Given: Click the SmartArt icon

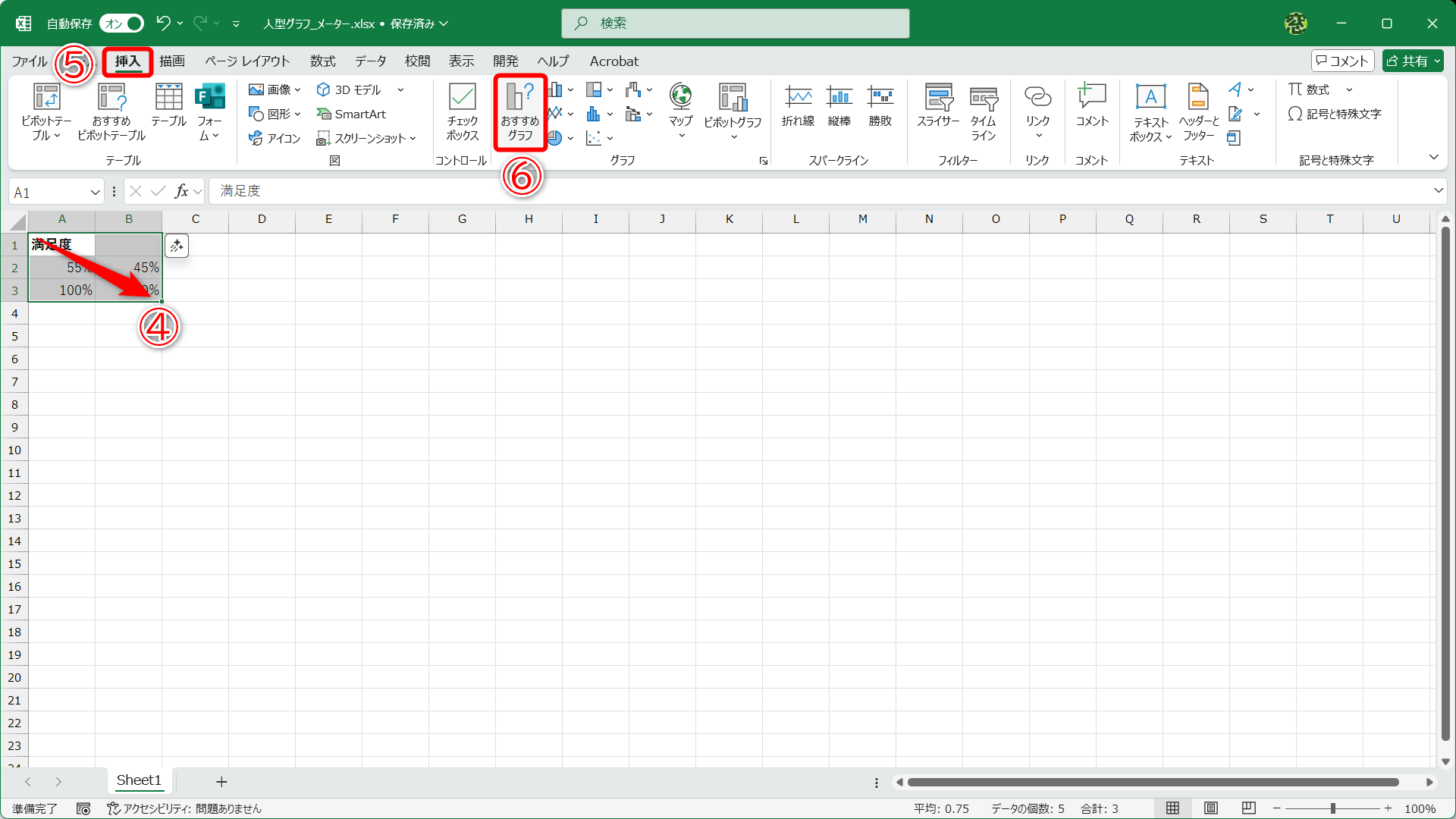Looking at the screenshot, I should pos(352,114).
